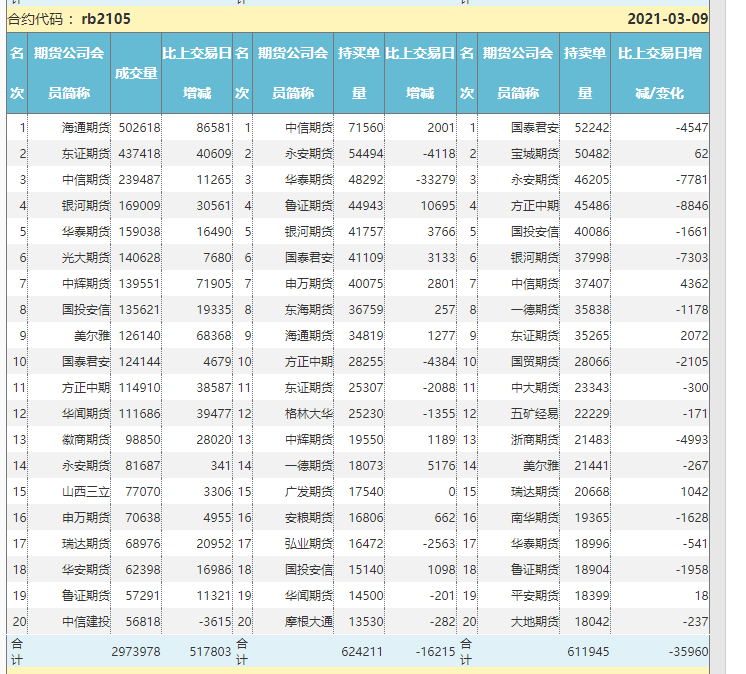Select 东证期货 in the volume ranking
This screenshot has width=746, height=674.
86,154
